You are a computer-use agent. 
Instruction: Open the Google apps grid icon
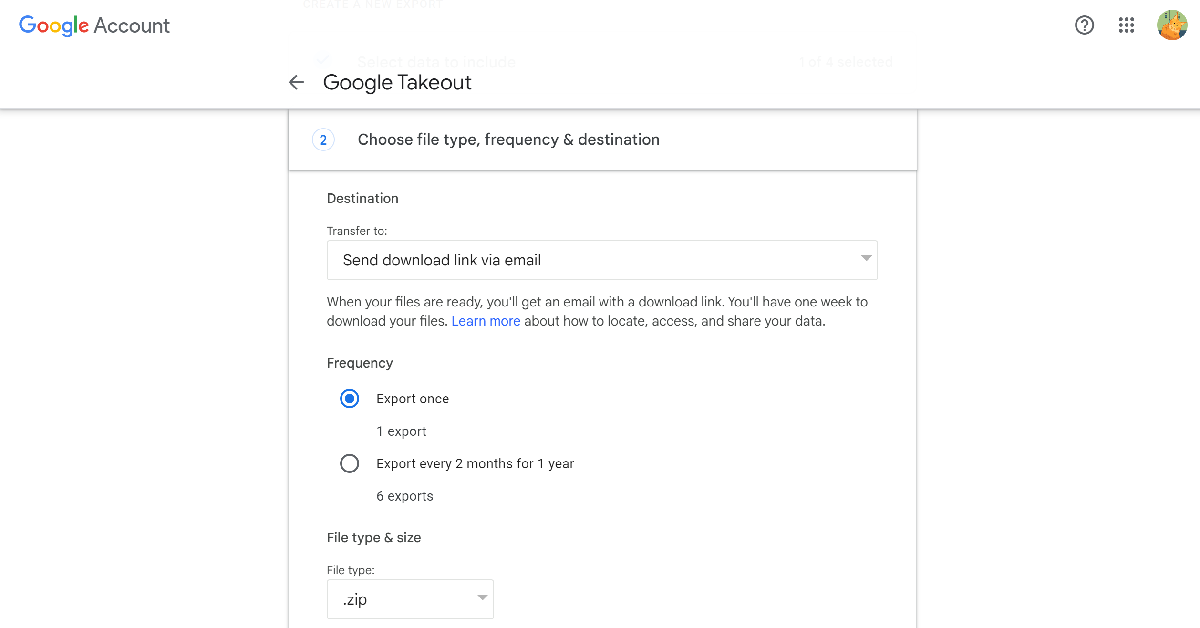click(1126, 26)
